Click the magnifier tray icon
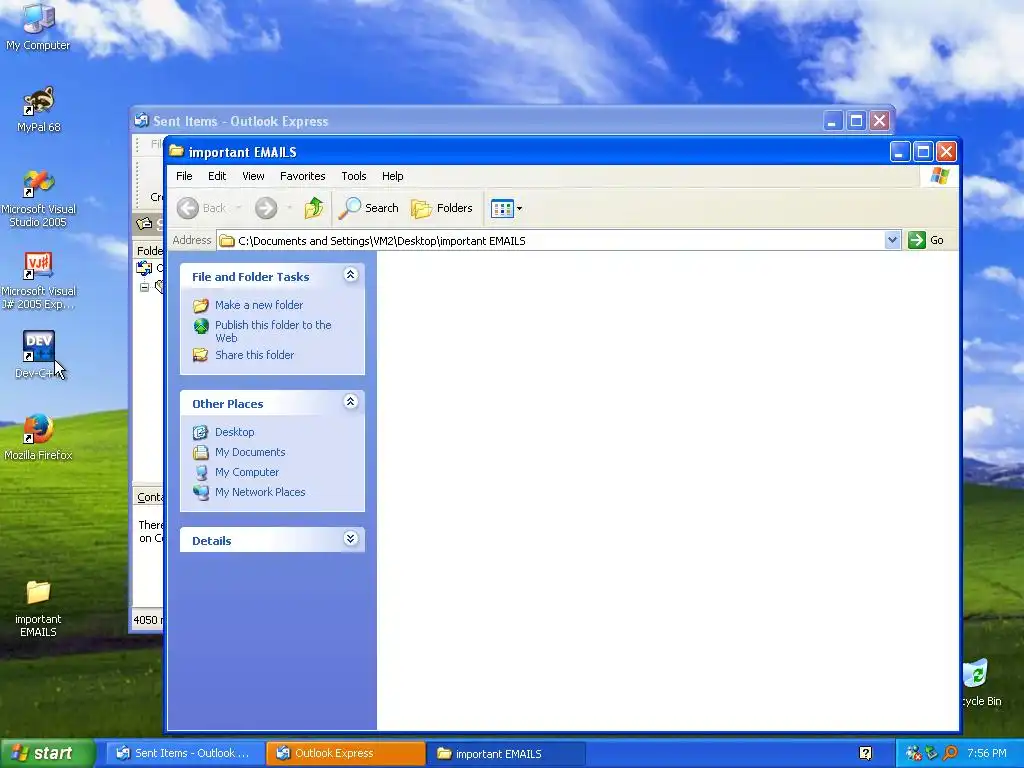The width and height of the screenshot is (1024, 768). pos(950,754)
